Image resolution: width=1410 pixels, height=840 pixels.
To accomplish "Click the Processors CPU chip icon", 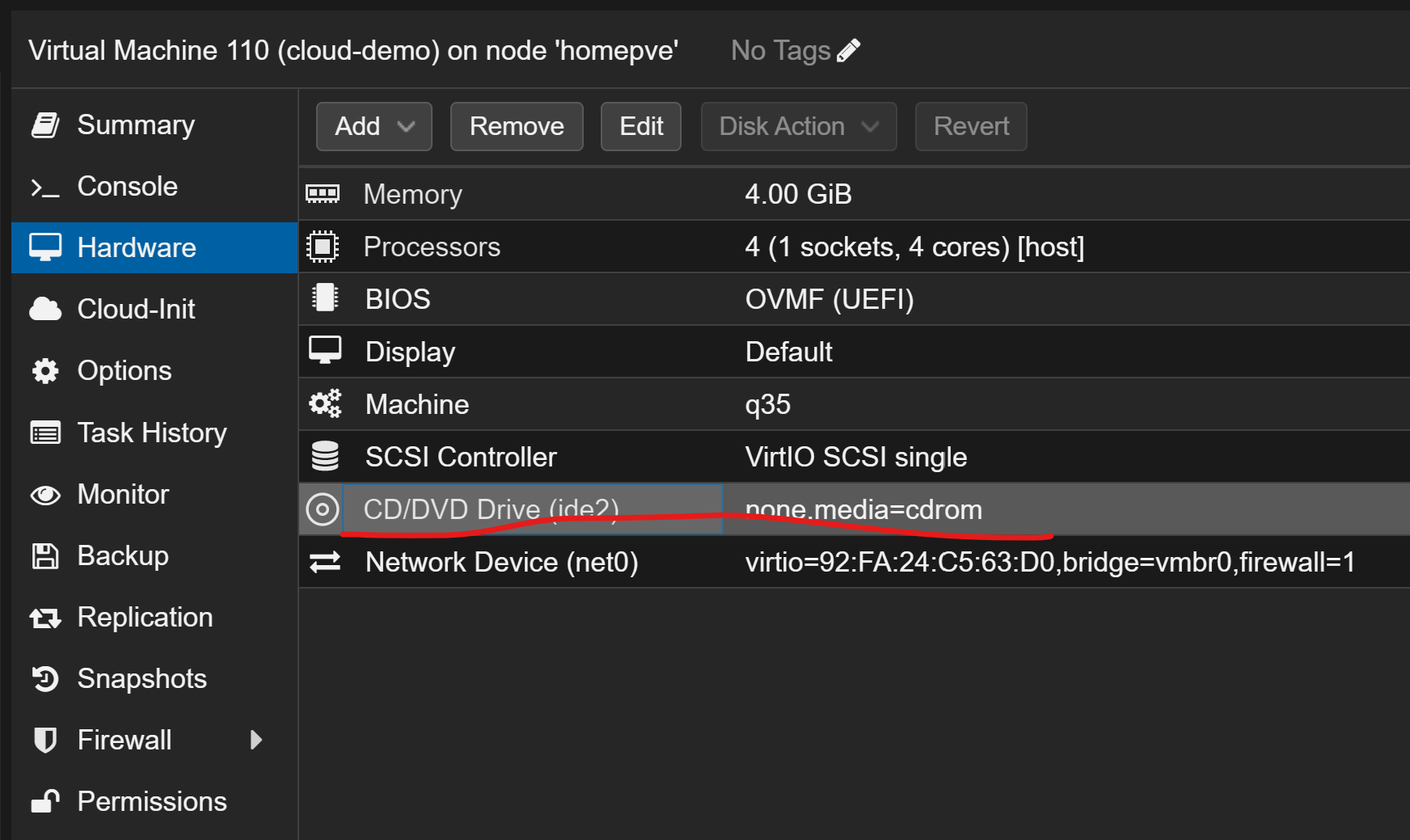I will (x=323, y=247).
